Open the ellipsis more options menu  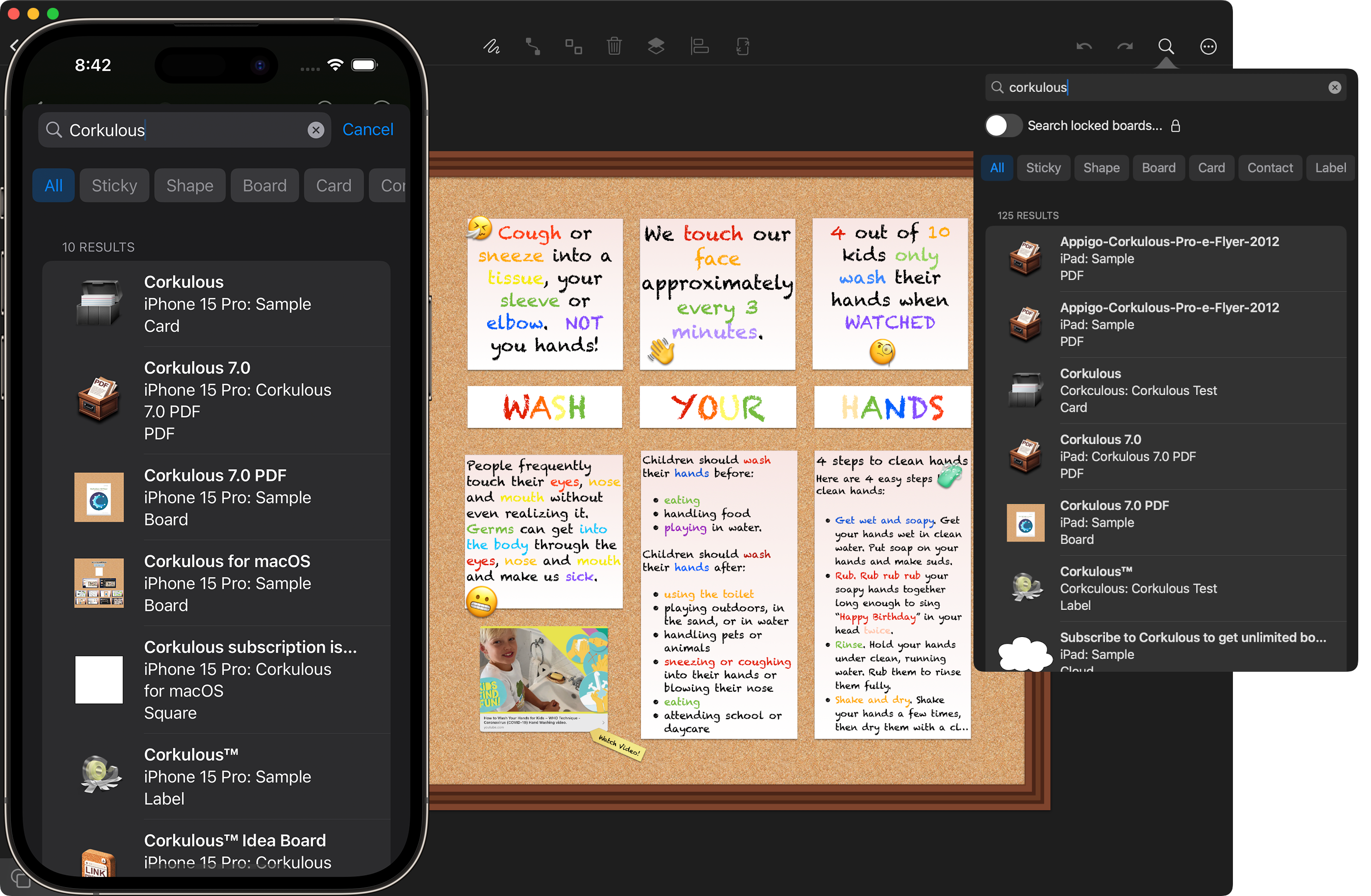tap(1208, 46)
